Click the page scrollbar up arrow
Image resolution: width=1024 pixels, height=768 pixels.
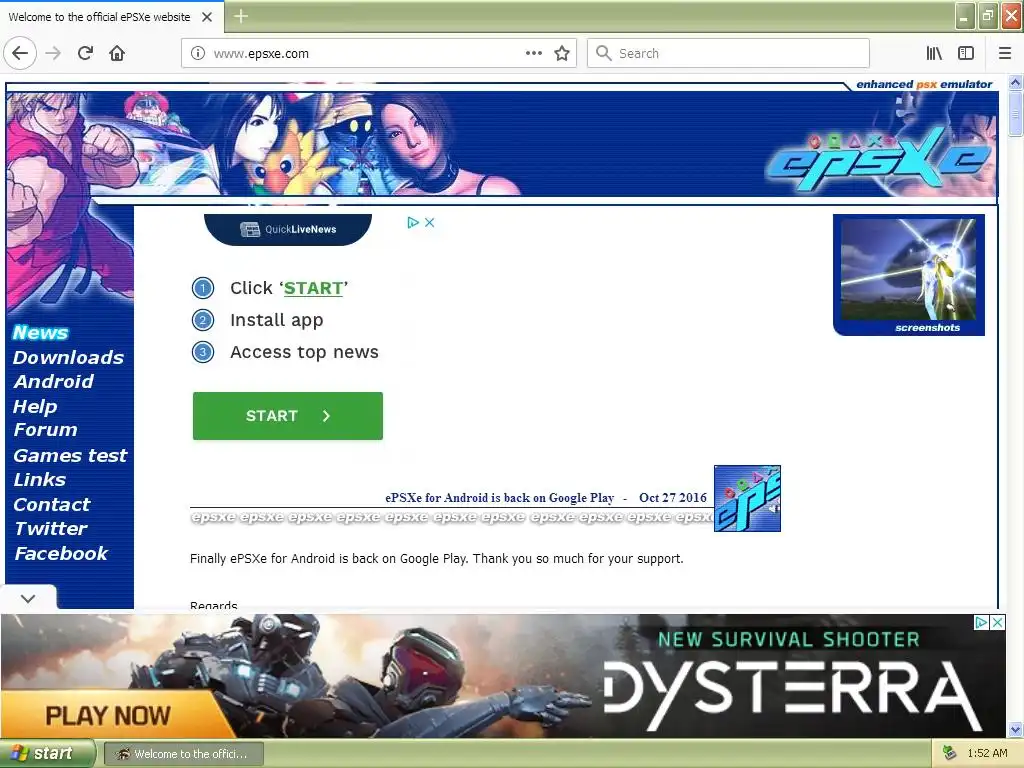coord(1015,83)
